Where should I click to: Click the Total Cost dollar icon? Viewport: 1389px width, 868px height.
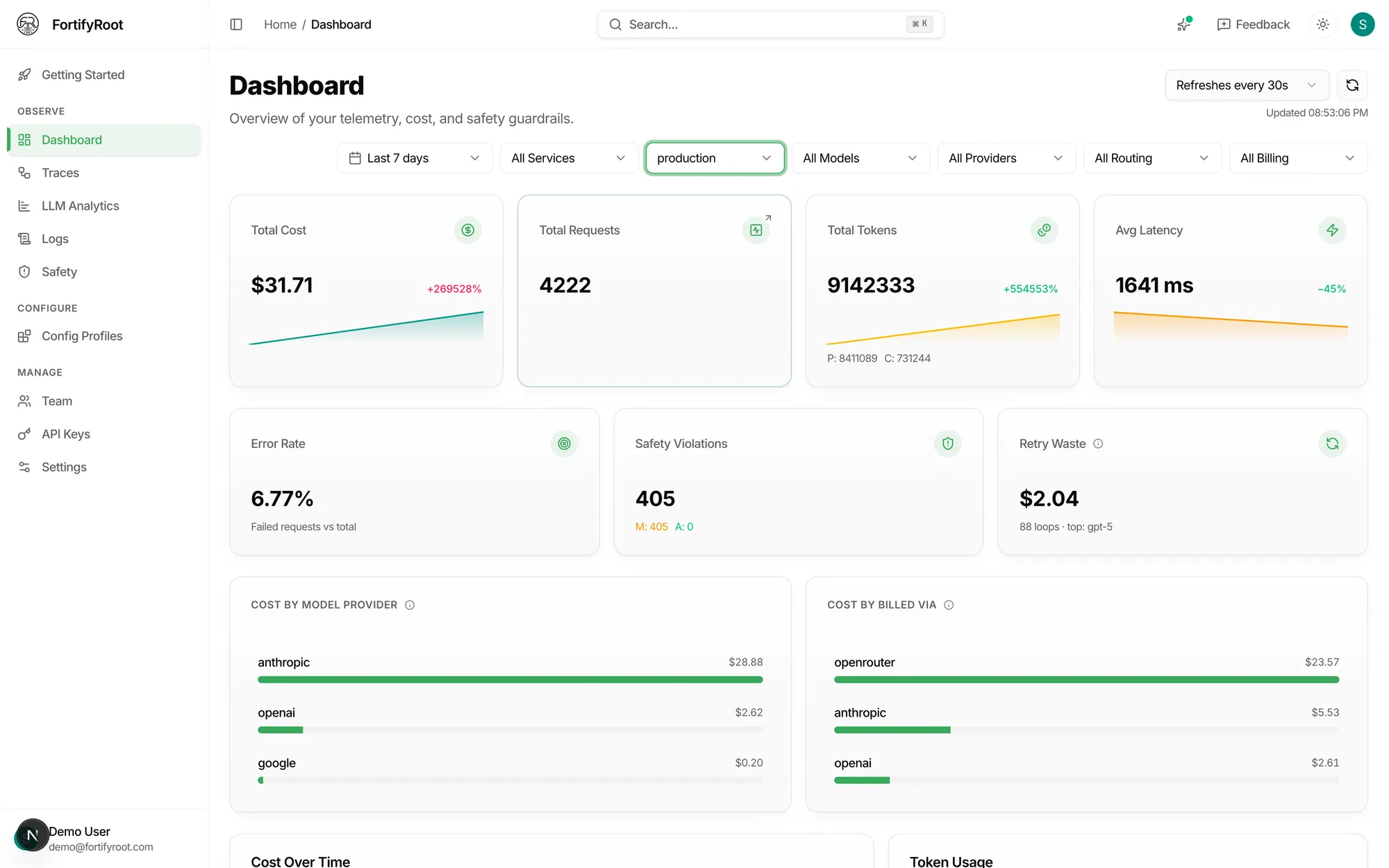(x=467, y=230)
